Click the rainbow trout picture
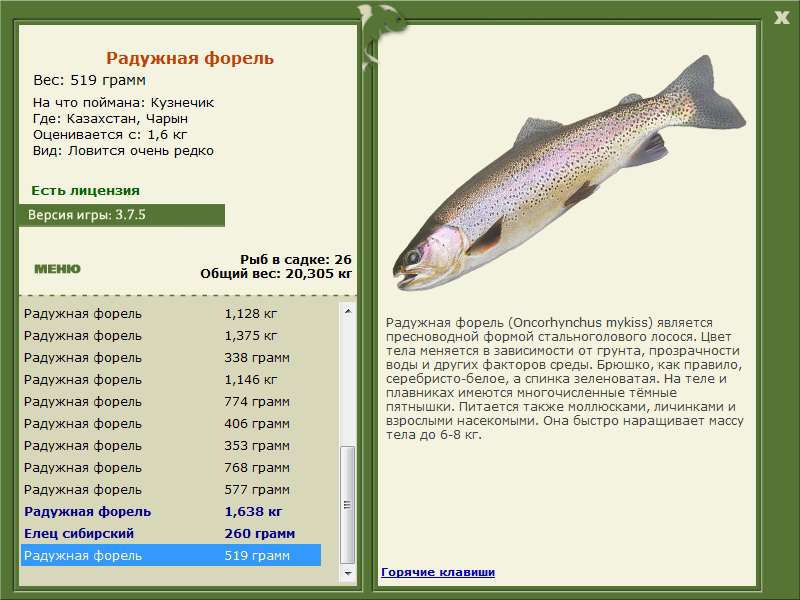The image size is (800, 600). click(569, 173)
